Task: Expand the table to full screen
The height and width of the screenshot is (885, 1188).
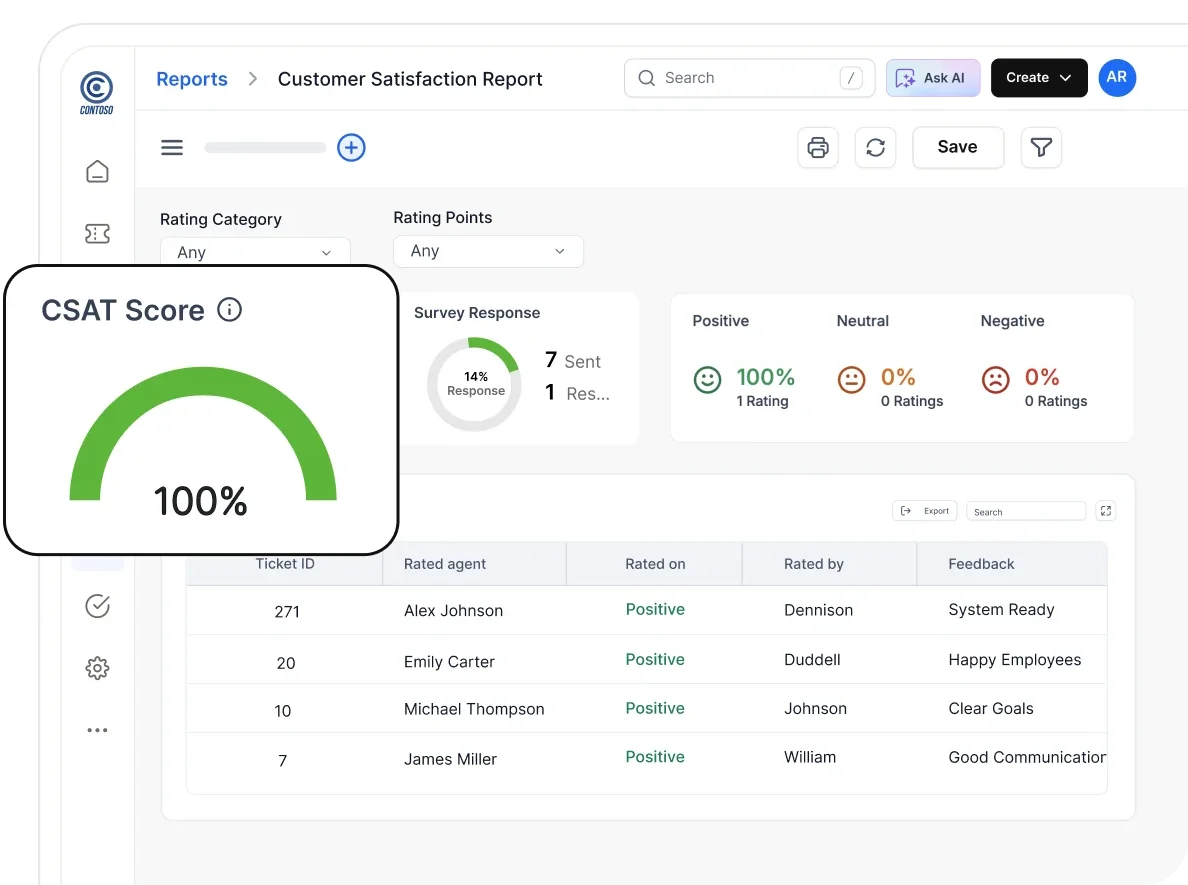Action: click(1105, 511)
